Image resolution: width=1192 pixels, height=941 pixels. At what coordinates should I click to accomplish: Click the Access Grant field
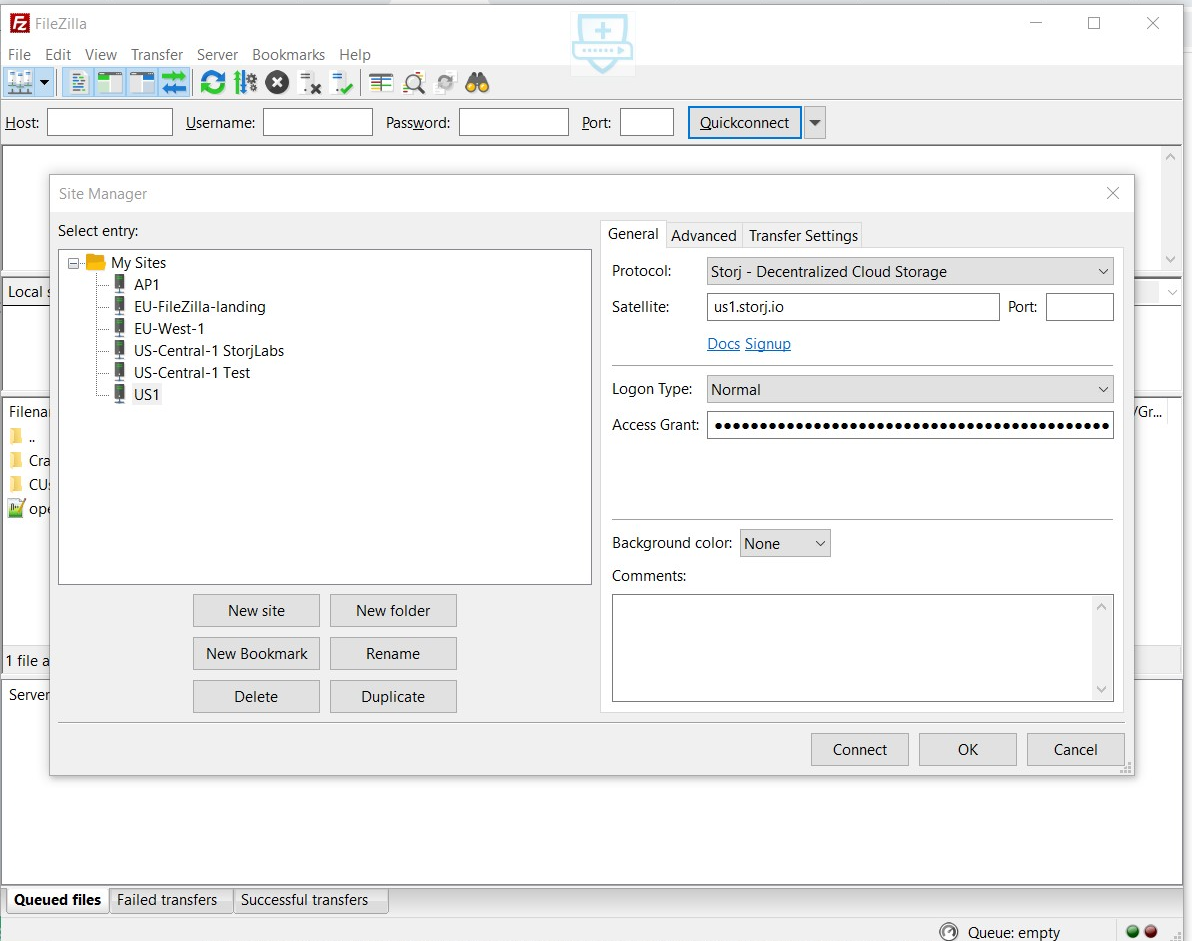click(910, 425)
